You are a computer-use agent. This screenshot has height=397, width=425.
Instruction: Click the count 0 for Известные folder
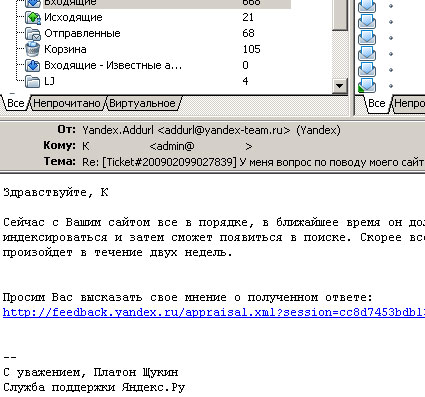point(245,65)
